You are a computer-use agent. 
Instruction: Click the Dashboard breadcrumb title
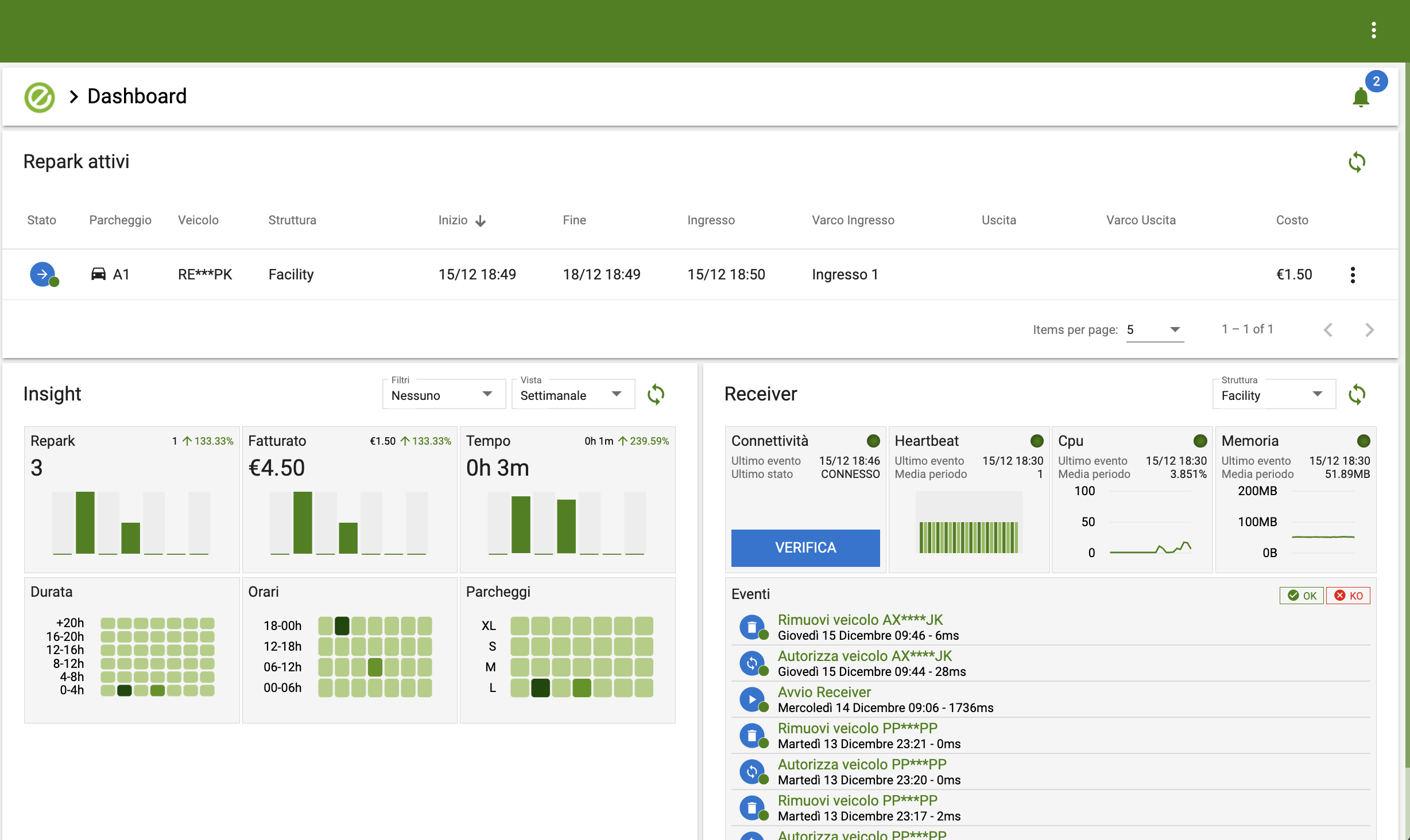point(137,96)
